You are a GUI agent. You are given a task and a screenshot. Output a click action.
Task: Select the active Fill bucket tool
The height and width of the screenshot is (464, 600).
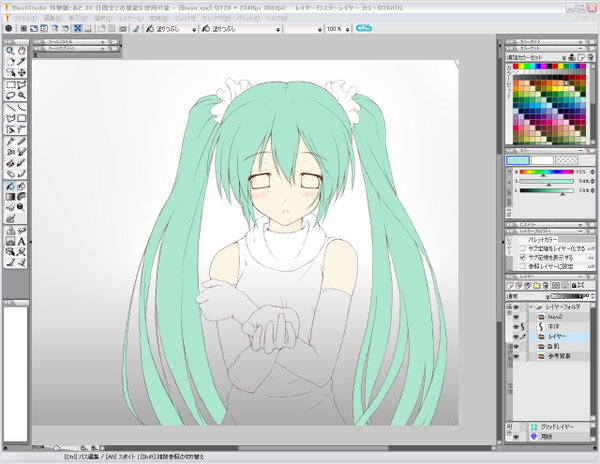(10, 186)
